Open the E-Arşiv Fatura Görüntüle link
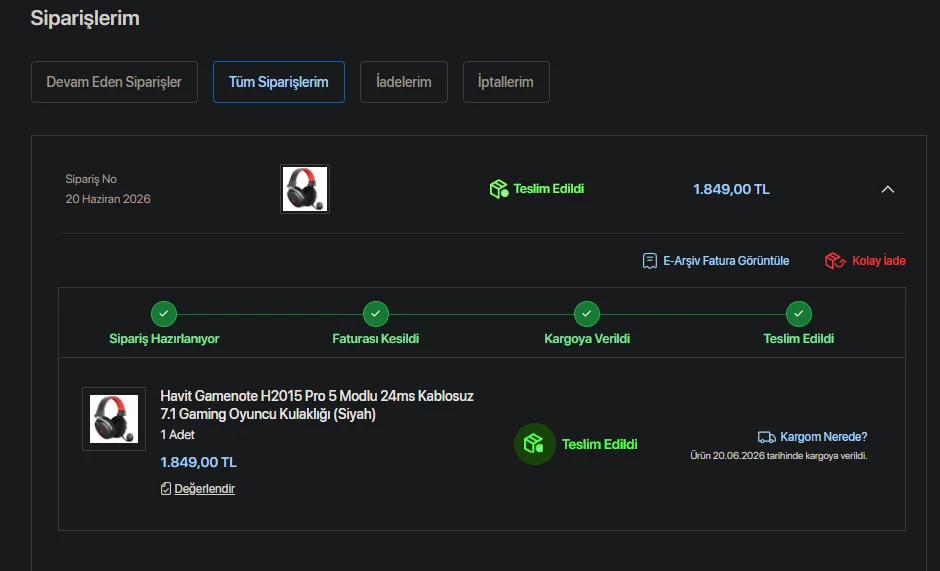940x571 pixels. 726,261
